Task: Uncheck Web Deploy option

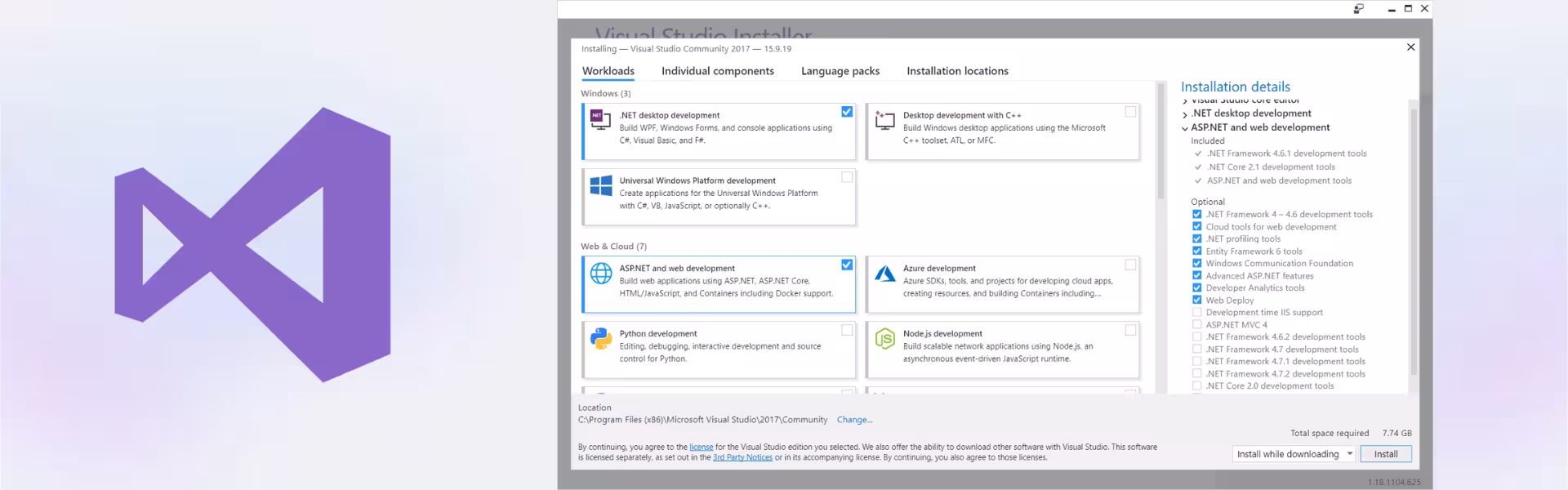Action: [1196, 300]
